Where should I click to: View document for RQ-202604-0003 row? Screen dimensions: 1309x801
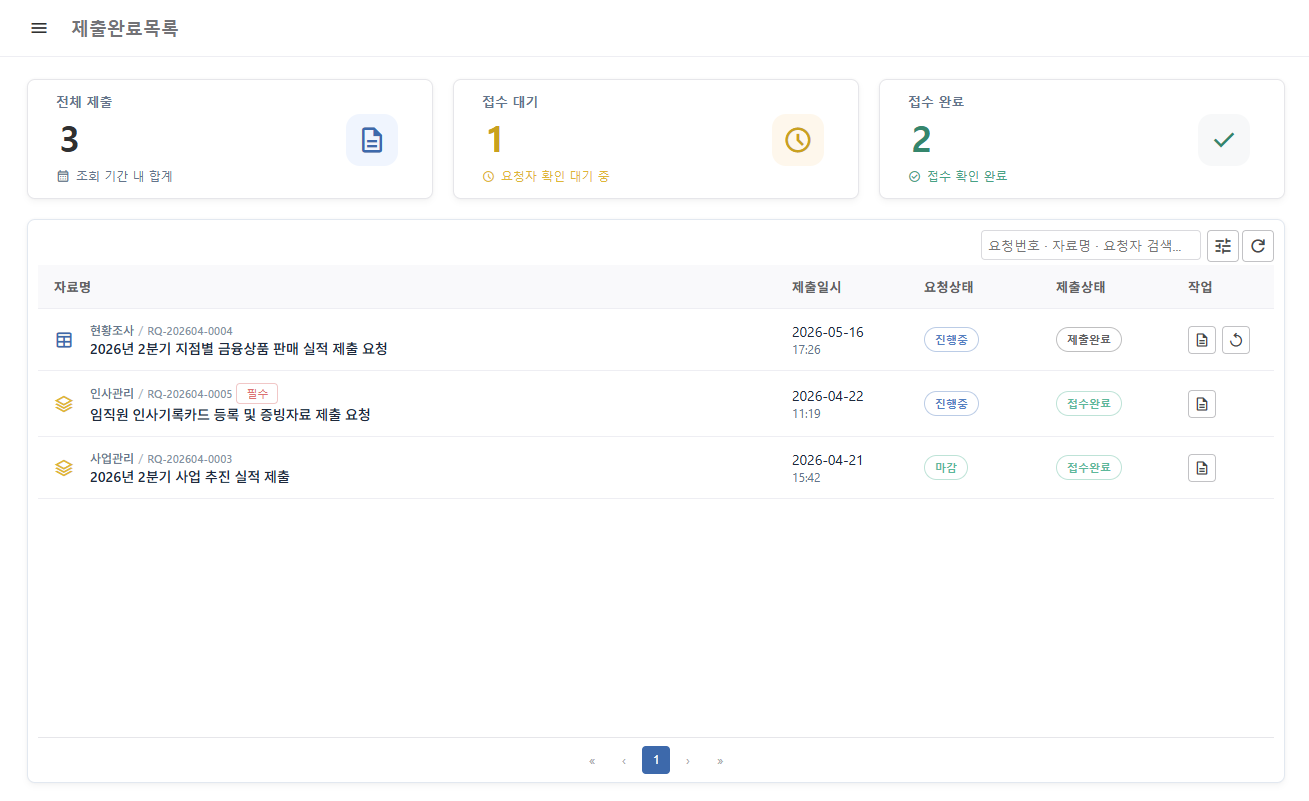1202,467
